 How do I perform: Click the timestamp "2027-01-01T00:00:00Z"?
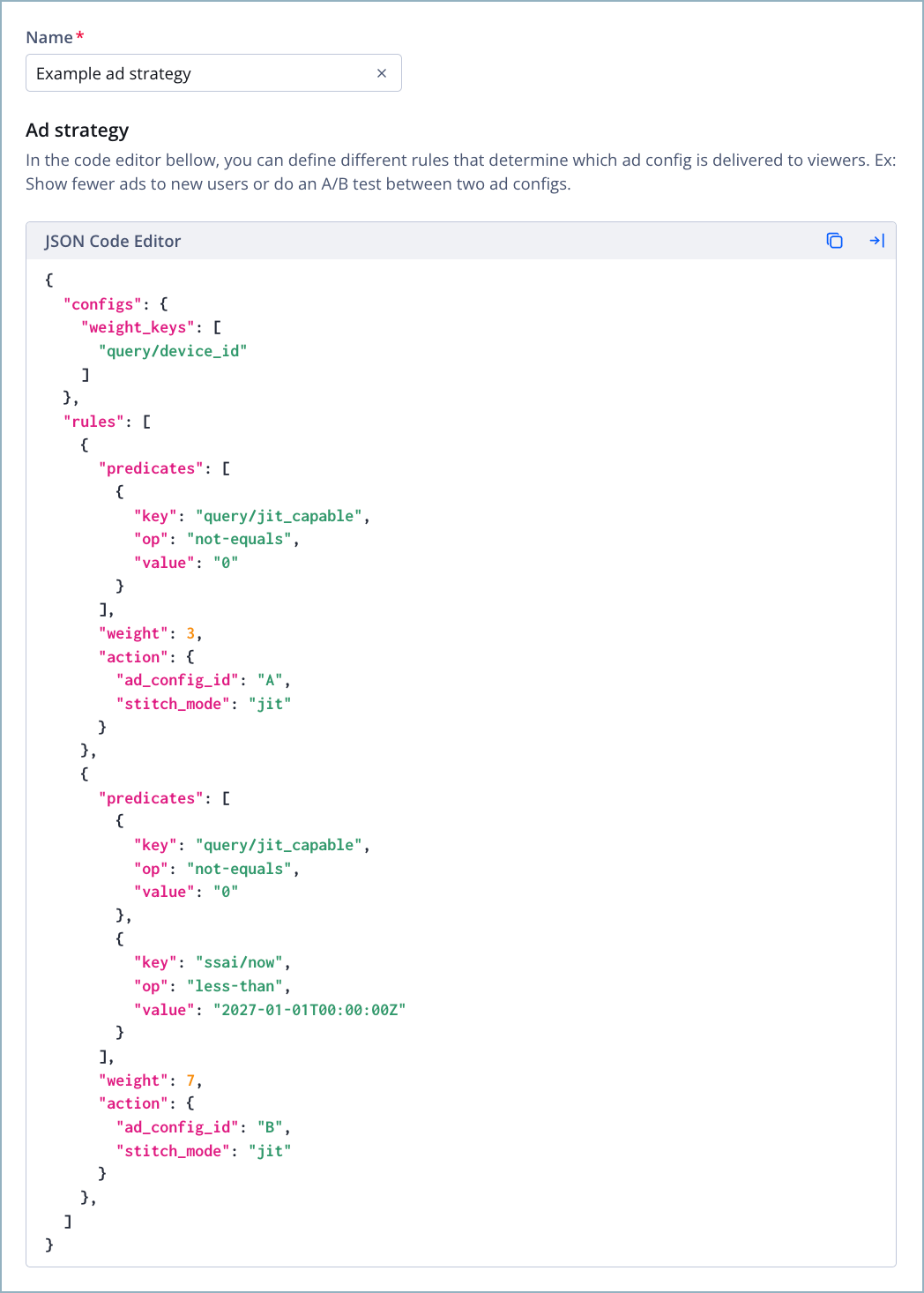[309, 1009]
